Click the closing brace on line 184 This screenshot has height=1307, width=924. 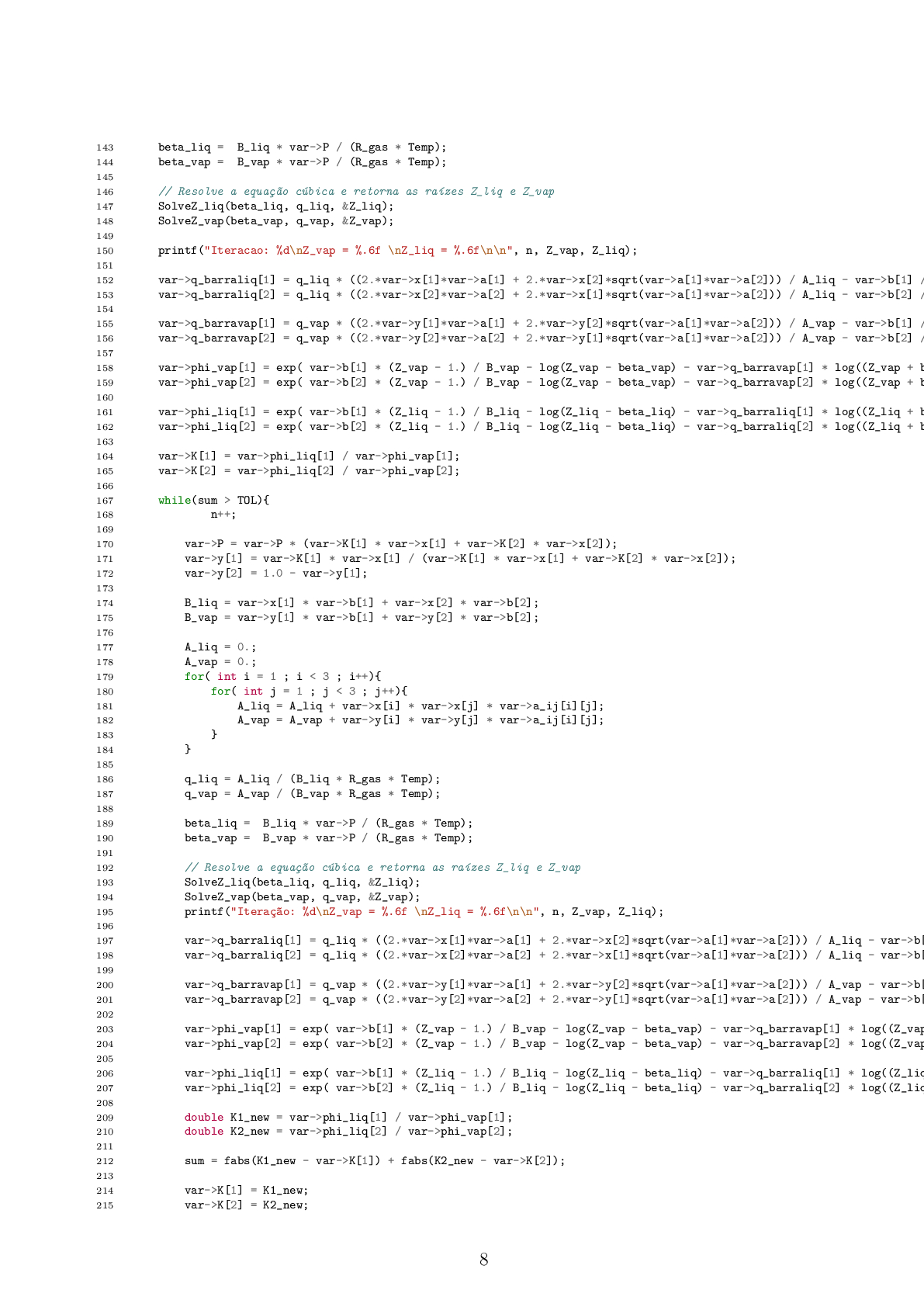tap(187, 750)
